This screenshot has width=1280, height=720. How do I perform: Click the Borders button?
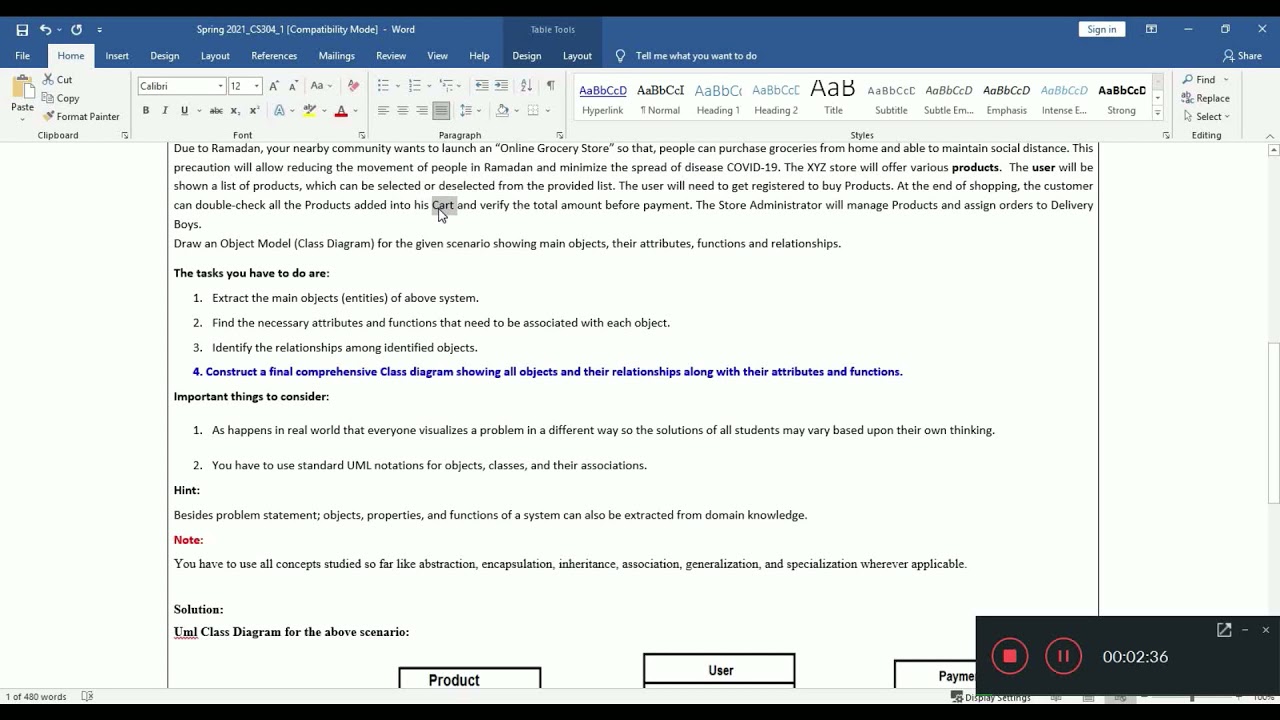[533, 111]
